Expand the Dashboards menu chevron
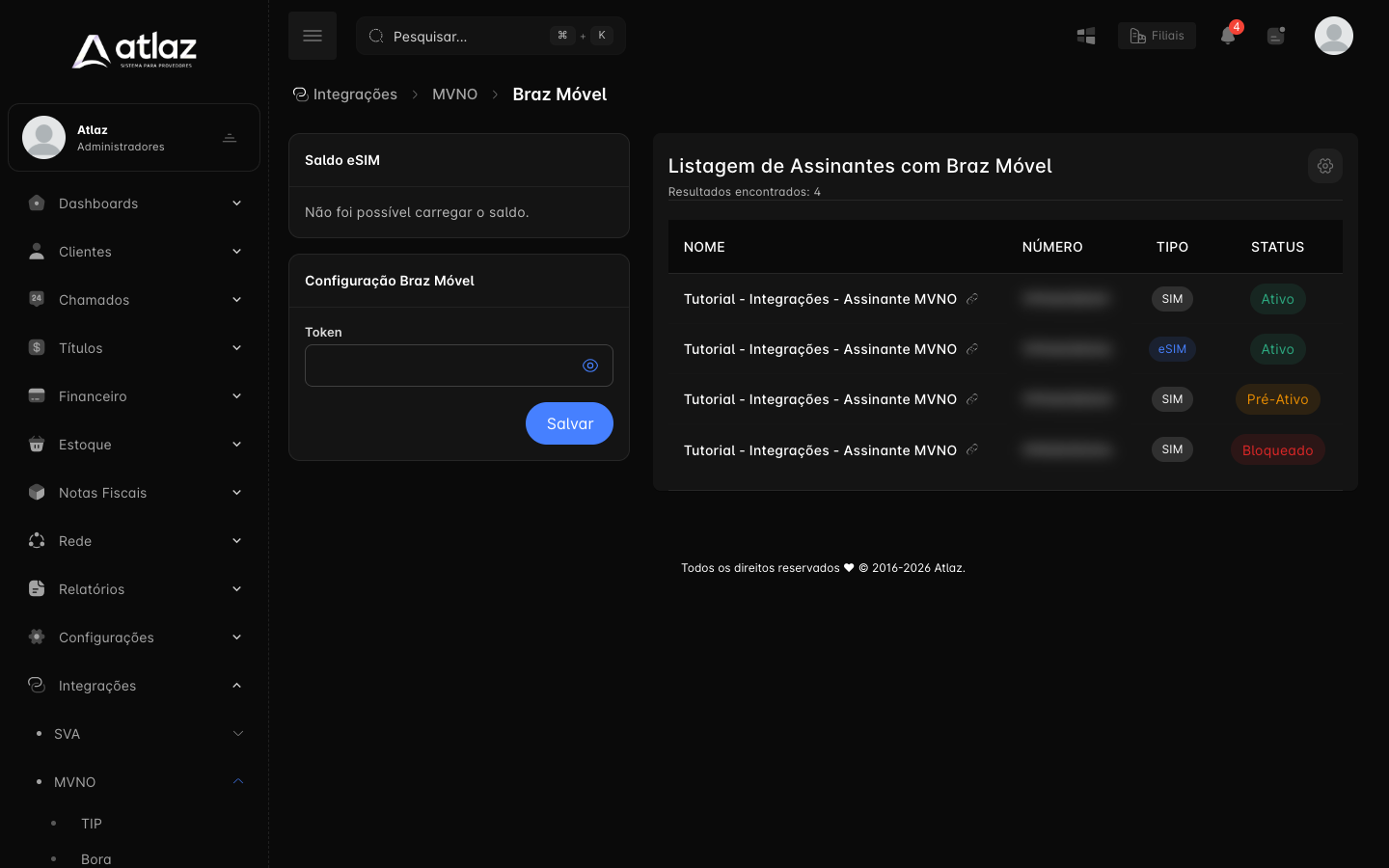The image size is (1389, 868). pyautogui.click(x=236, y=203)
